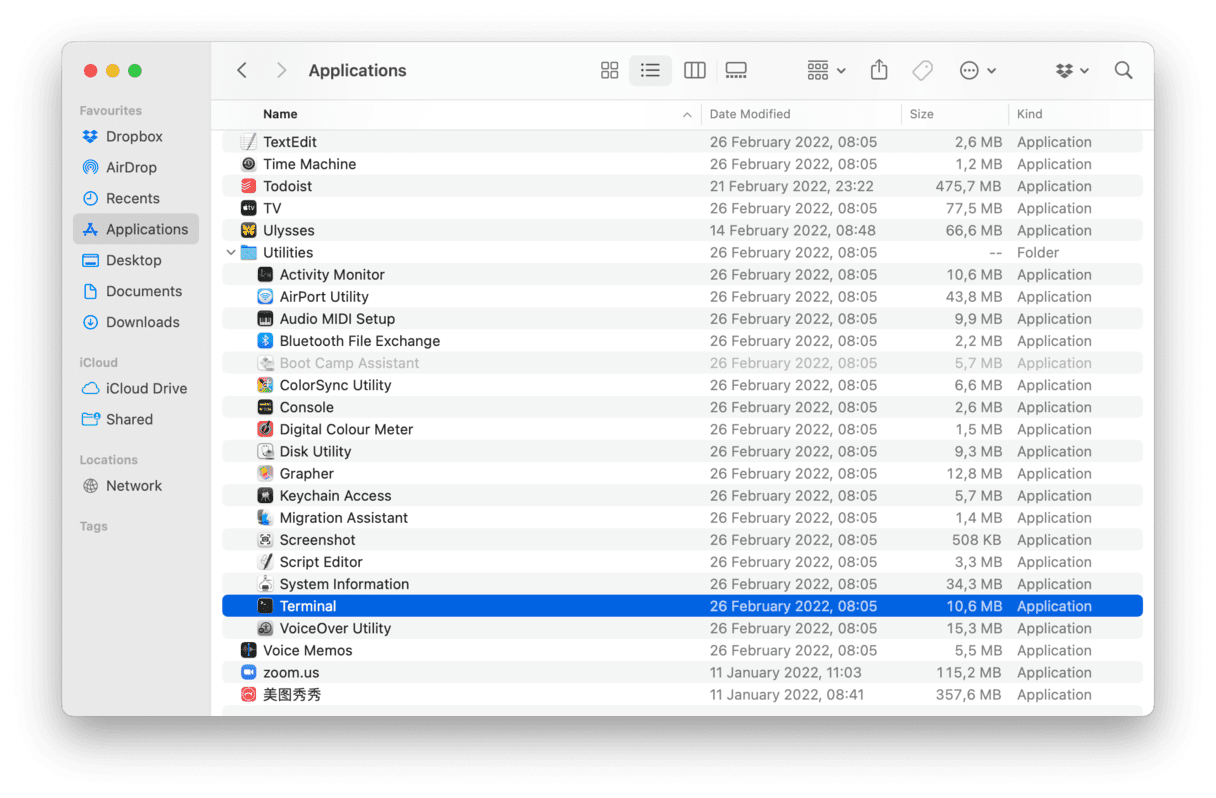Click the Ulysses date 14 February 2022, 08:48
The height and width of the screenshot is (798, 1216).
(793, 230)
